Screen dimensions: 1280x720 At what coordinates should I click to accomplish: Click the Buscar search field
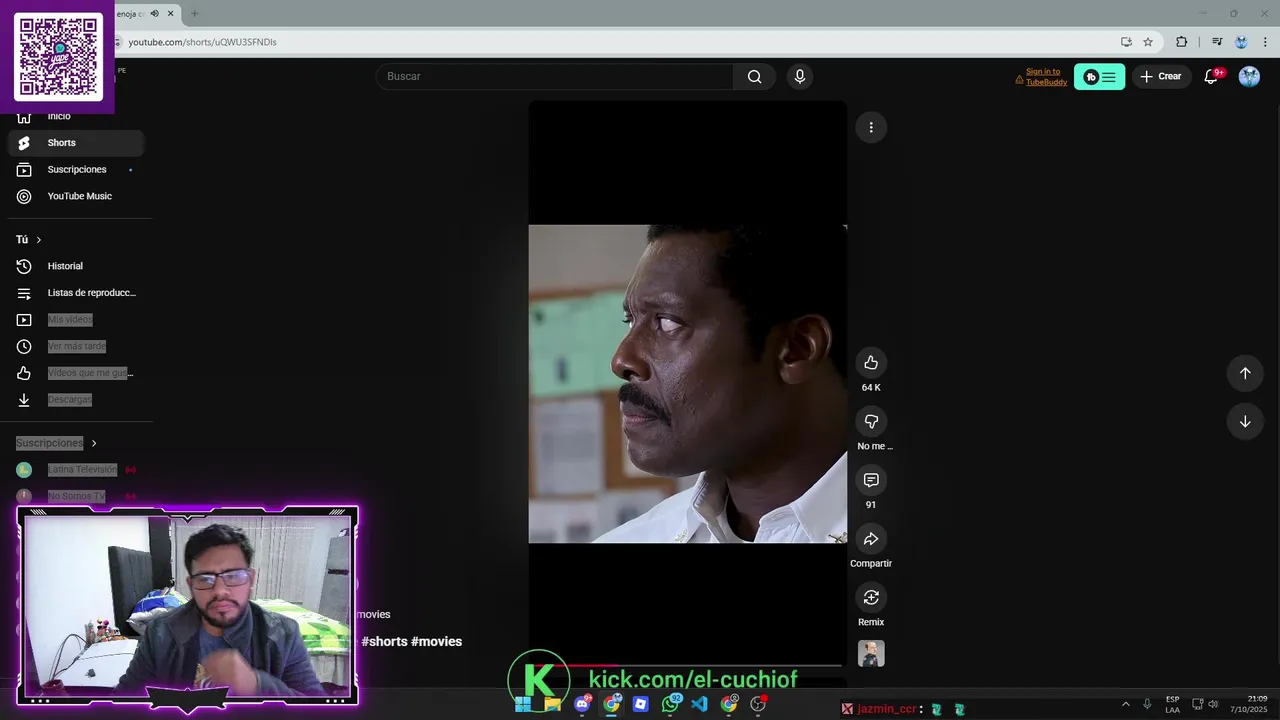coord(555,77)
